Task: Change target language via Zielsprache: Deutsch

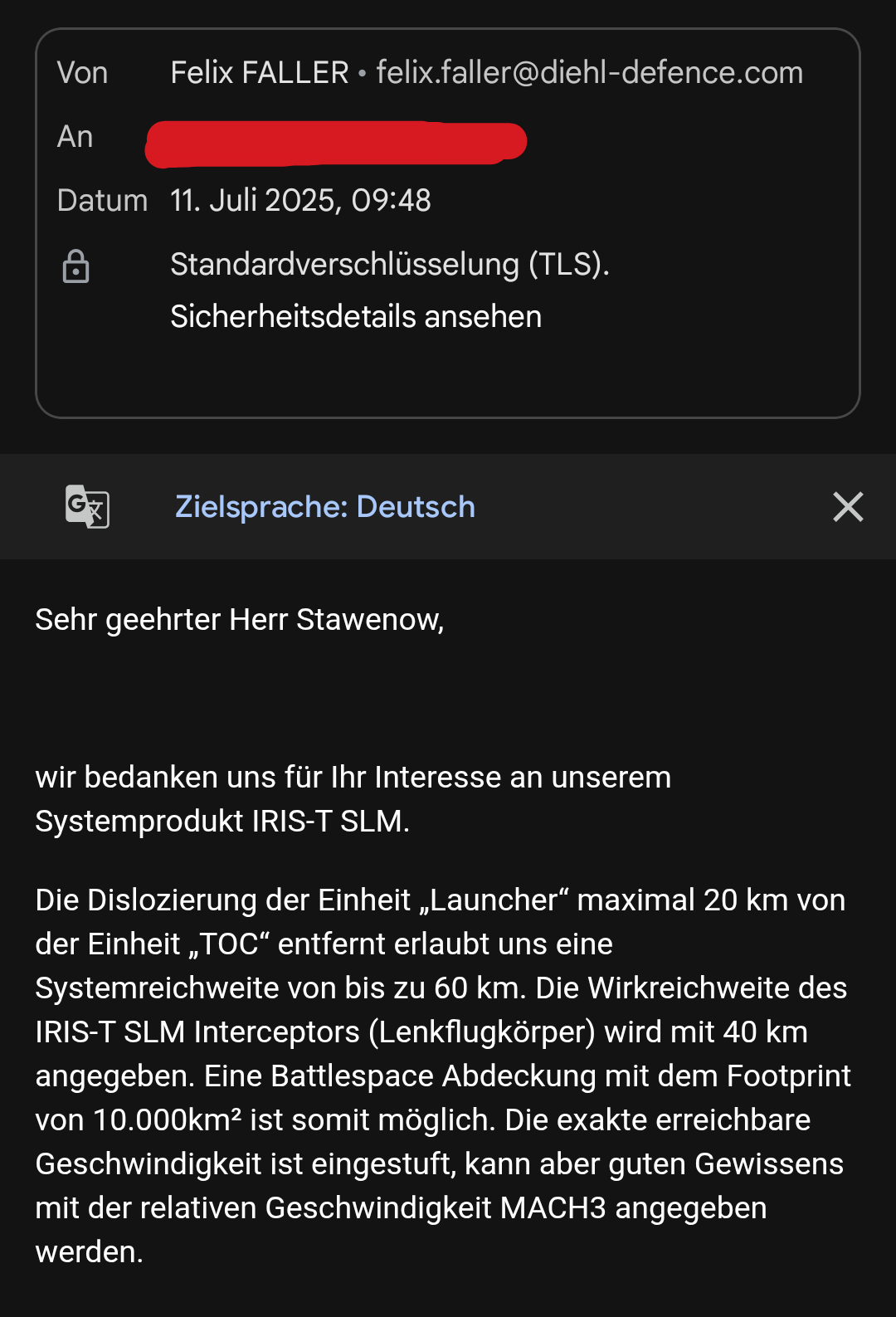Action: tap(325, 506)
